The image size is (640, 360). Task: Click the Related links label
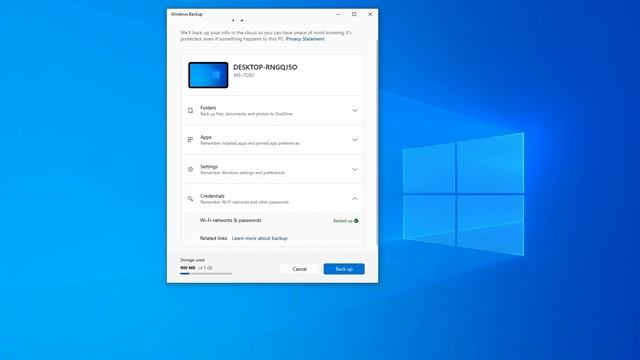213,238
